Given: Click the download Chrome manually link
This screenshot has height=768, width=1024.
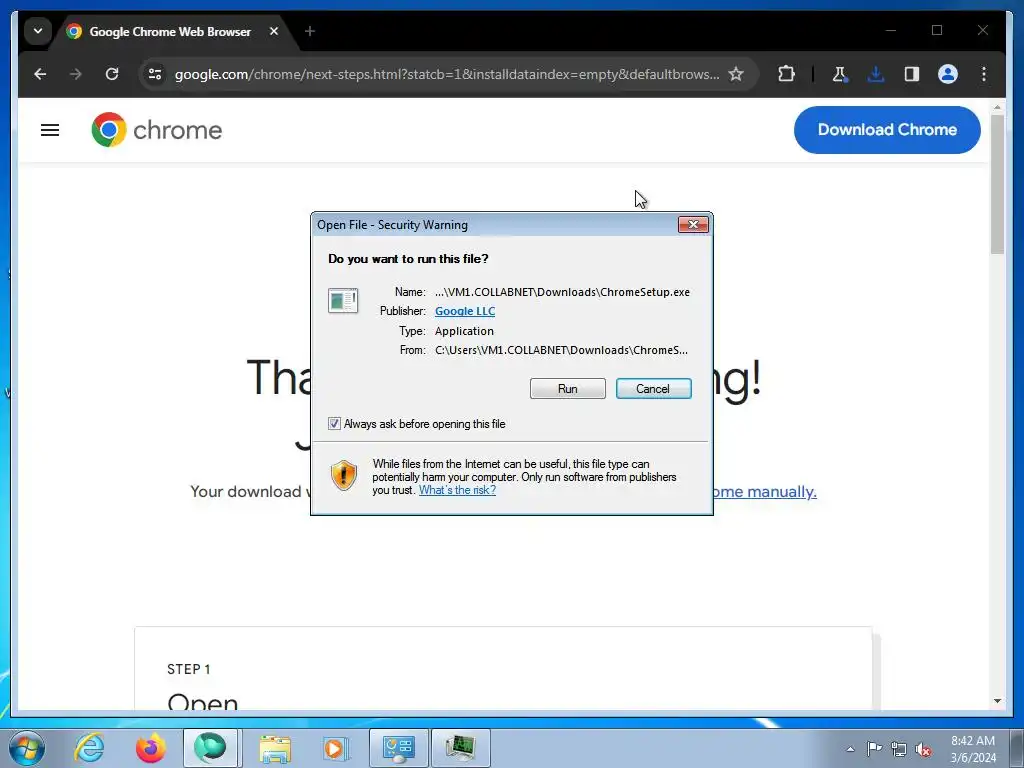Looking at the screenshot, I should [764, 492].
